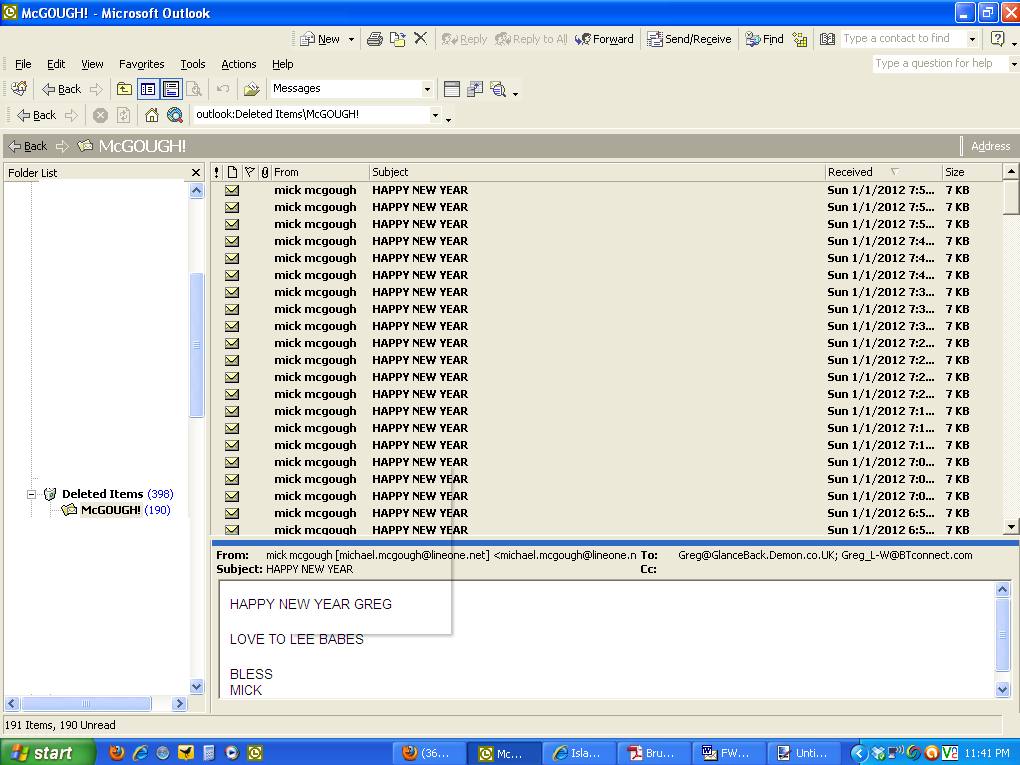Click the Undo icon
This screenshot has width=1020, height=765.
223,88
